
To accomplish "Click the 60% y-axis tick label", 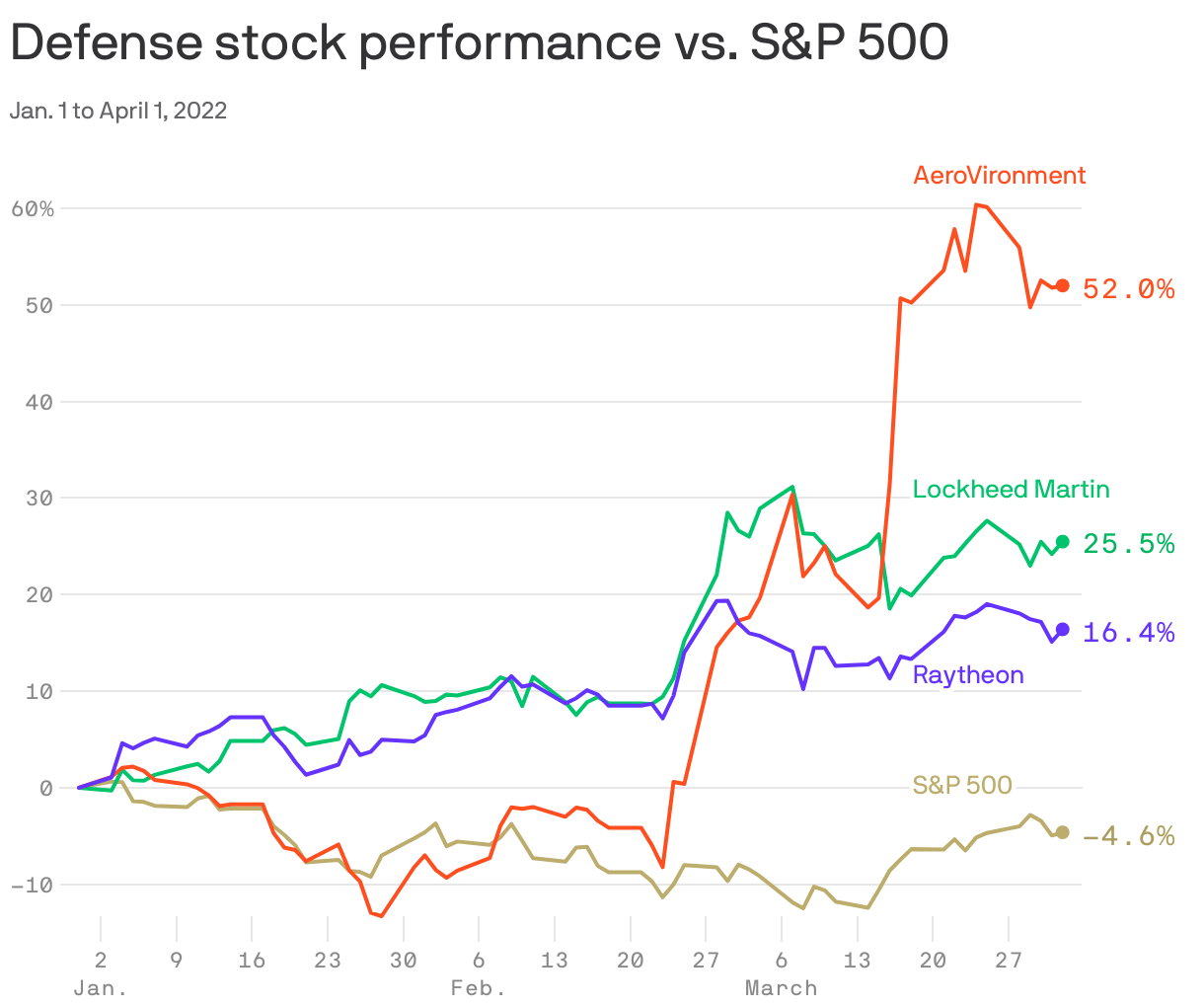I will (33, 208).
